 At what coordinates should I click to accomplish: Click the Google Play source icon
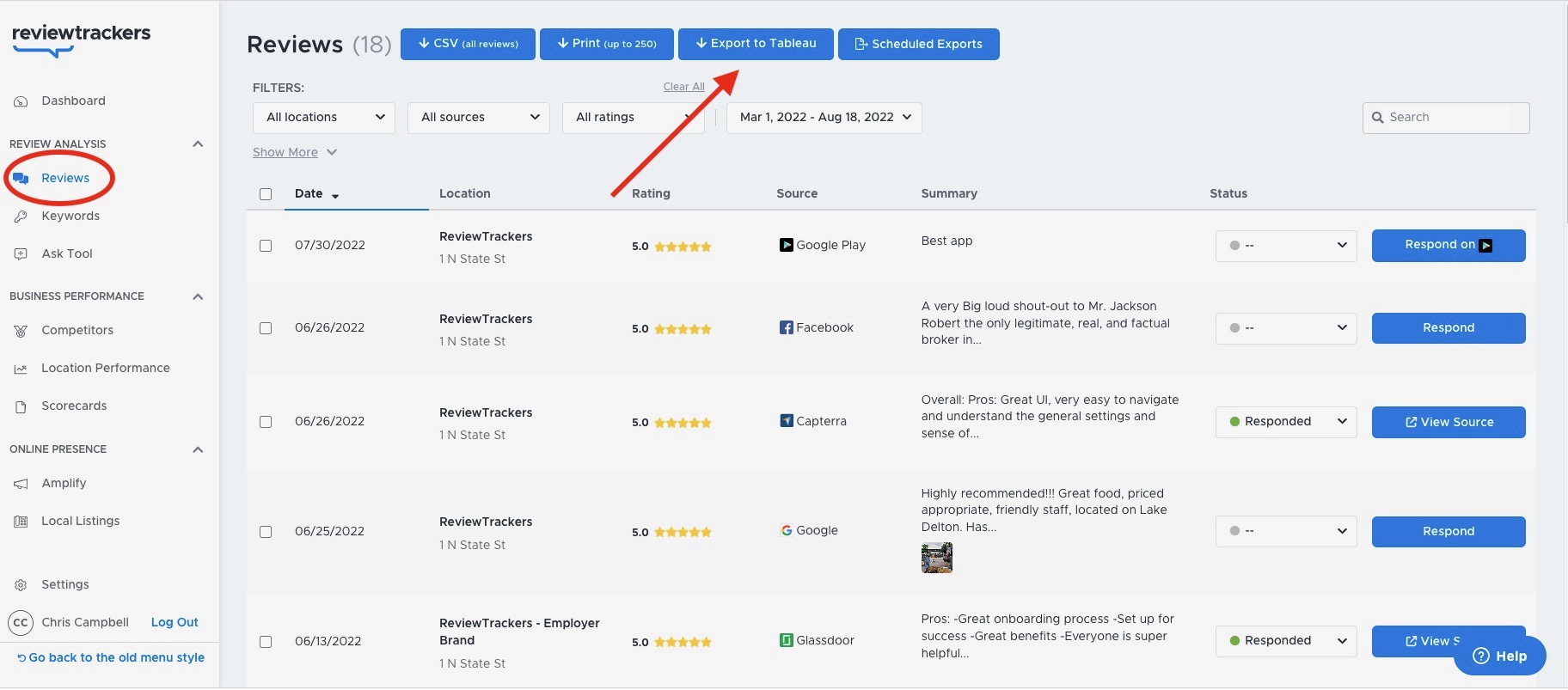tap(786, 245)
